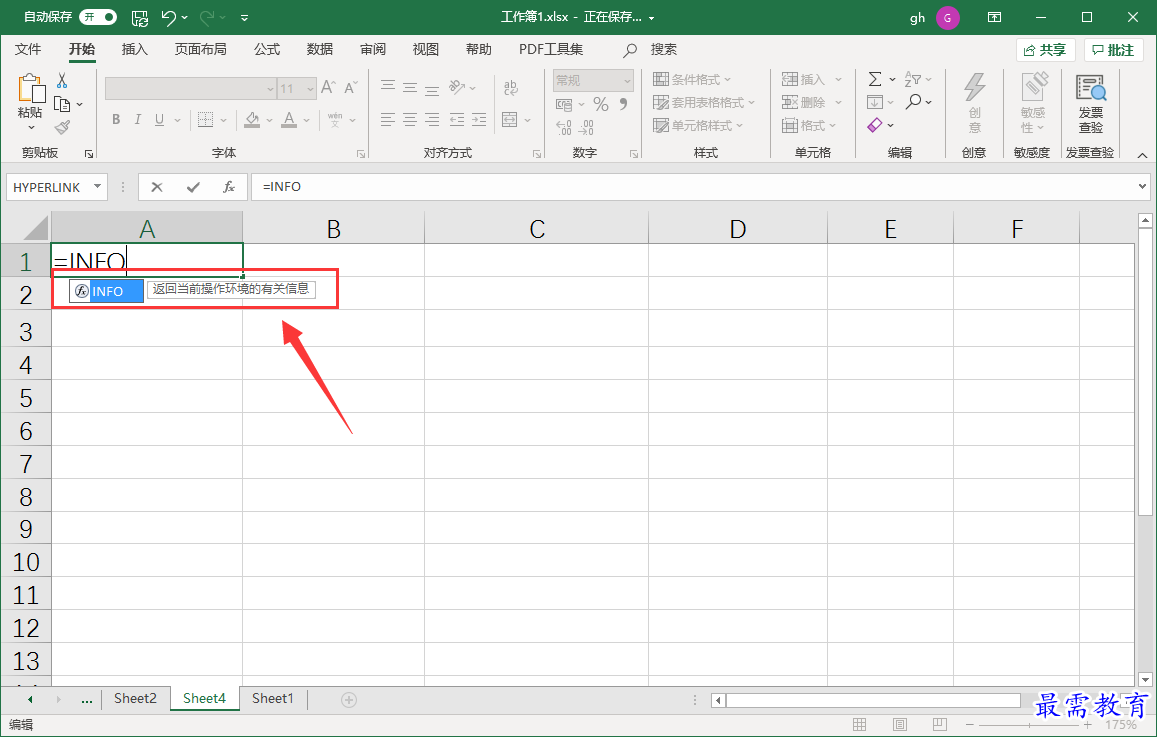
Task: Click the Cancel X formula button
Action: (x=156, y=187)
